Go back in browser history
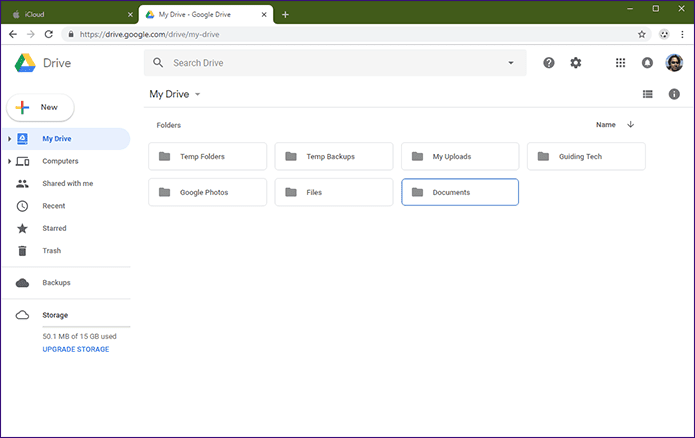The height and width of the screenshot is (438, 695). 13,34
